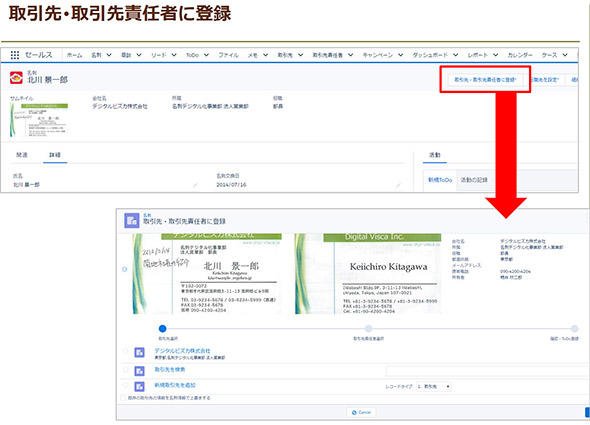The image size is (590, 425).
Task: Click the last progress step dot
Action: click(x=574, y=329)
